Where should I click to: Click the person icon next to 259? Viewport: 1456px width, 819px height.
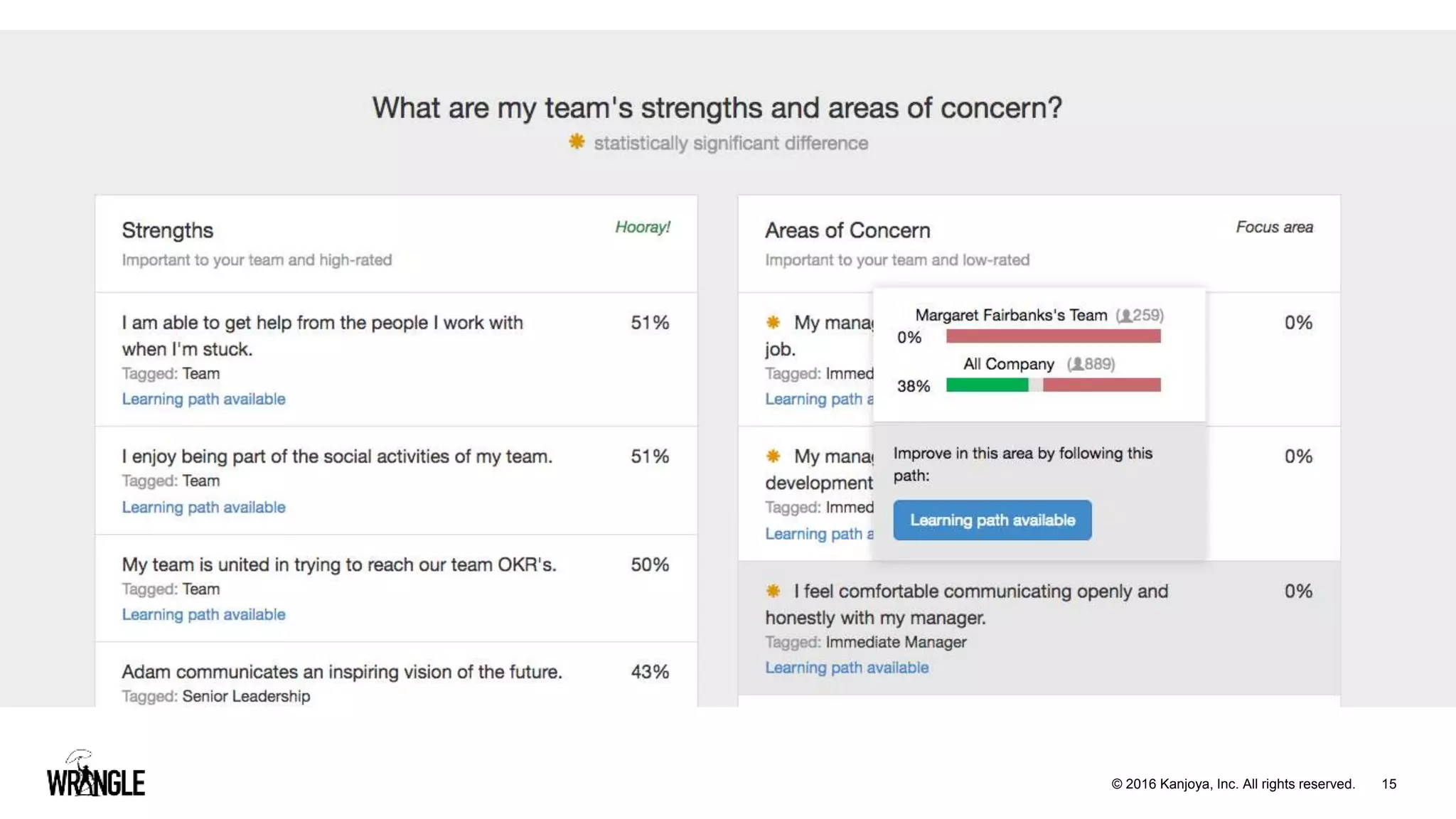(x=1125, y=316)
